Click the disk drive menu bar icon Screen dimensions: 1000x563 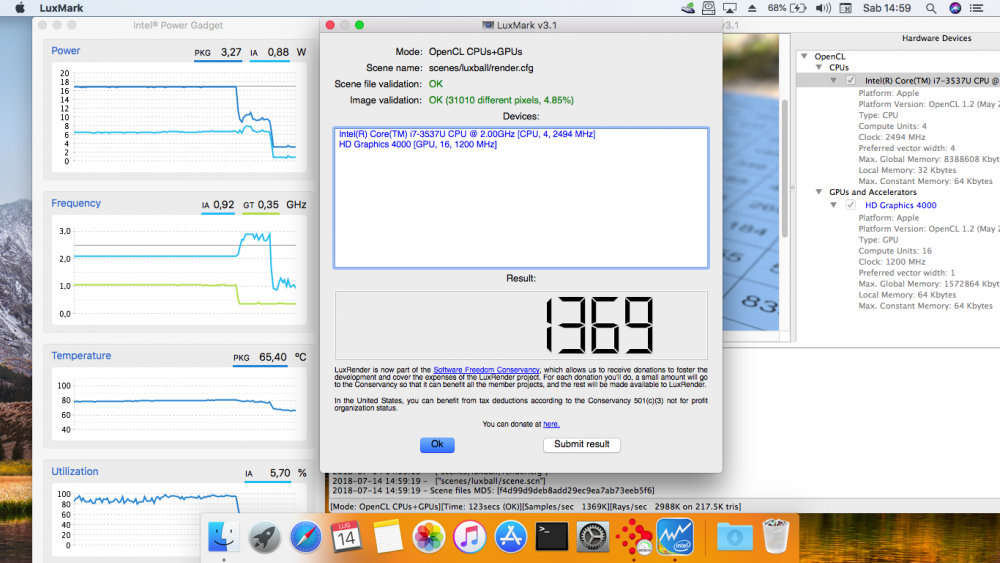point(709,8)
